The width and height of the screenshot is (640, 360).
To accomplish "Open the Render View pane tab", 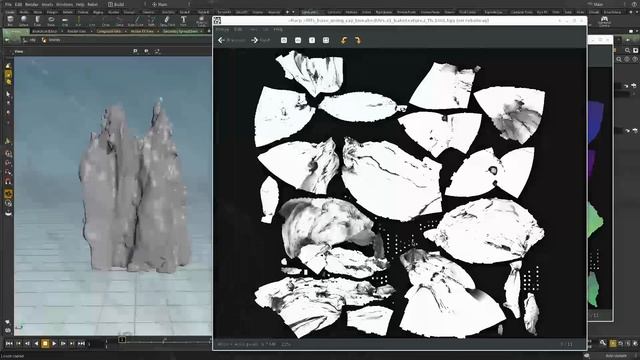I will coord(76,31).
